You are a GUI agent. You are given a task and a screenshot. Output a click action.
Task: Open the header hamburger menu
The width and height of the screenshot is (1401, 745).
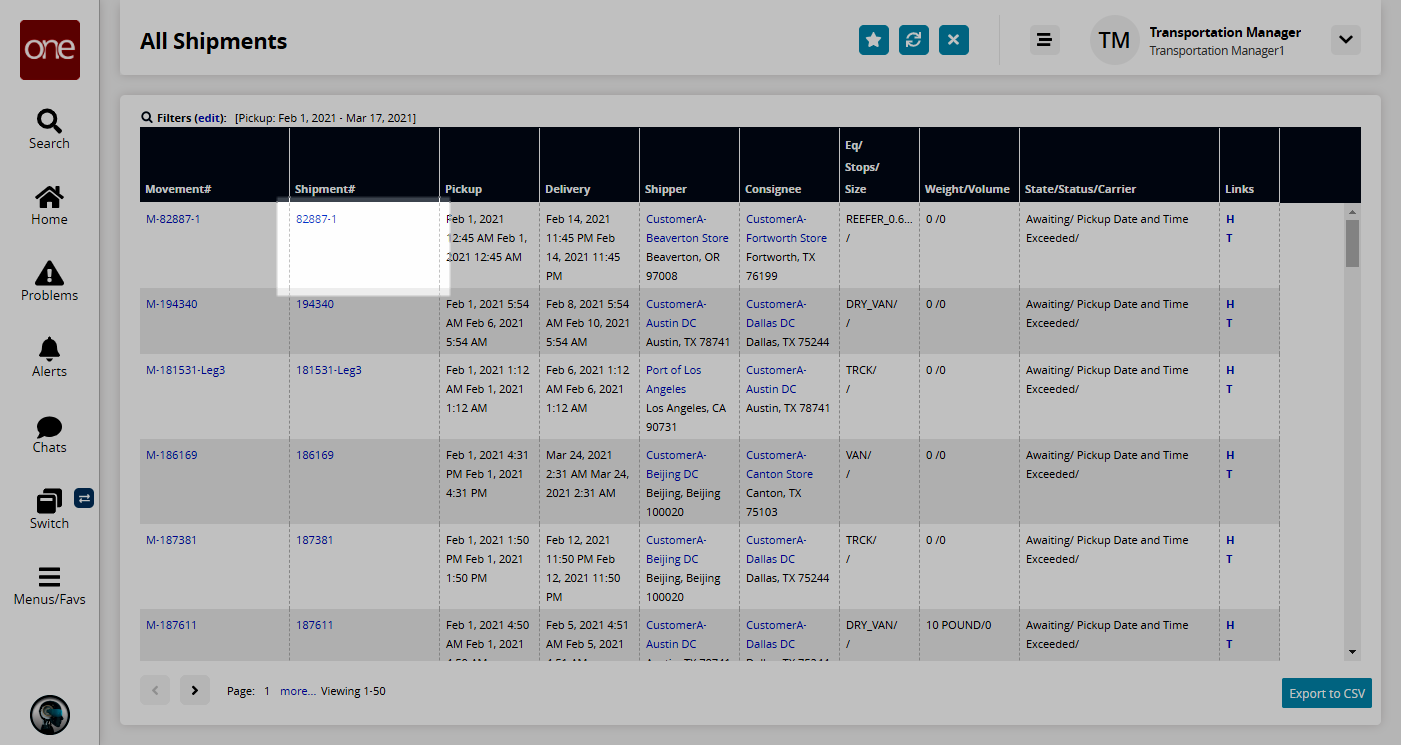point(1044,40)
